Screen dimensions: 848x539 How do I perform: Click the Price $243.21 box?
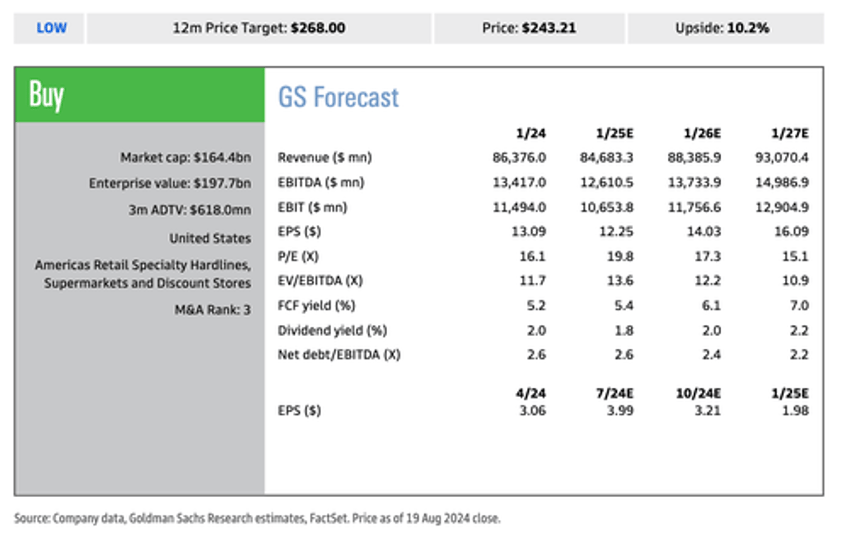(529, 28)
